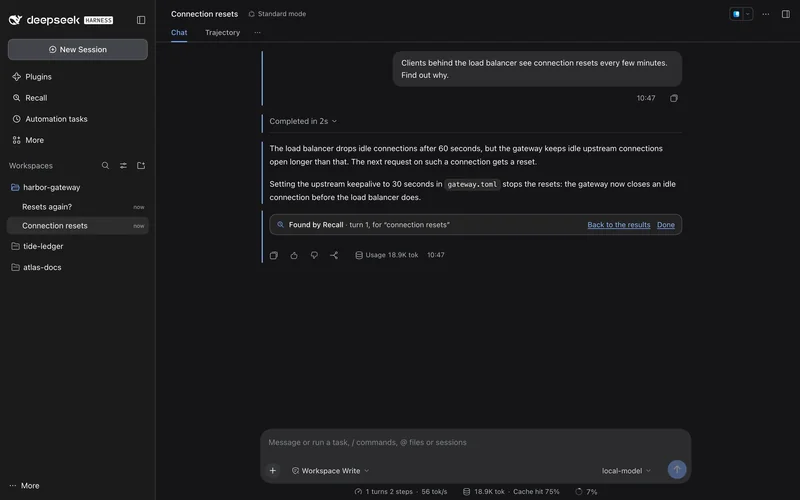Click 7% context usage indicator

pyautogui.click(x=586, y=492)
